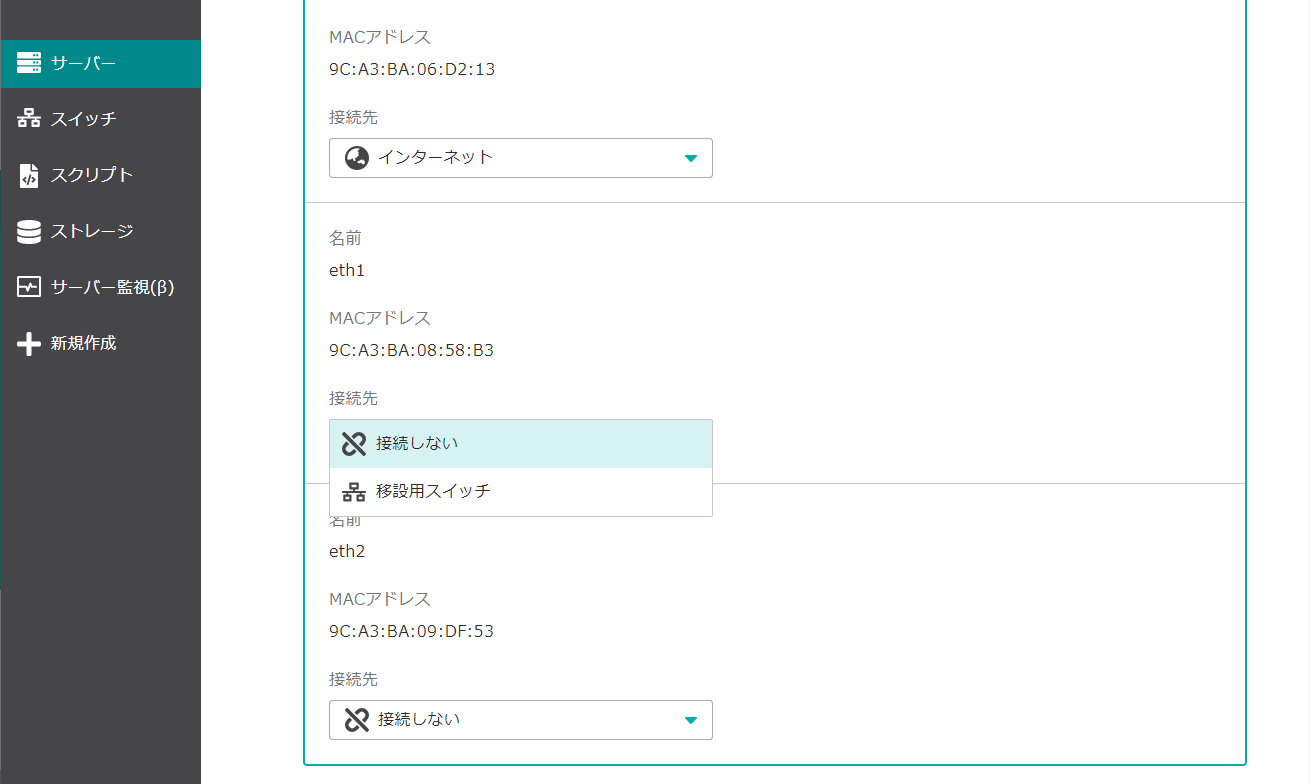Viewport: 1310px width, 784px height.
Task: Click the storage disk stack icon in the sidebar
Action: 29,231
